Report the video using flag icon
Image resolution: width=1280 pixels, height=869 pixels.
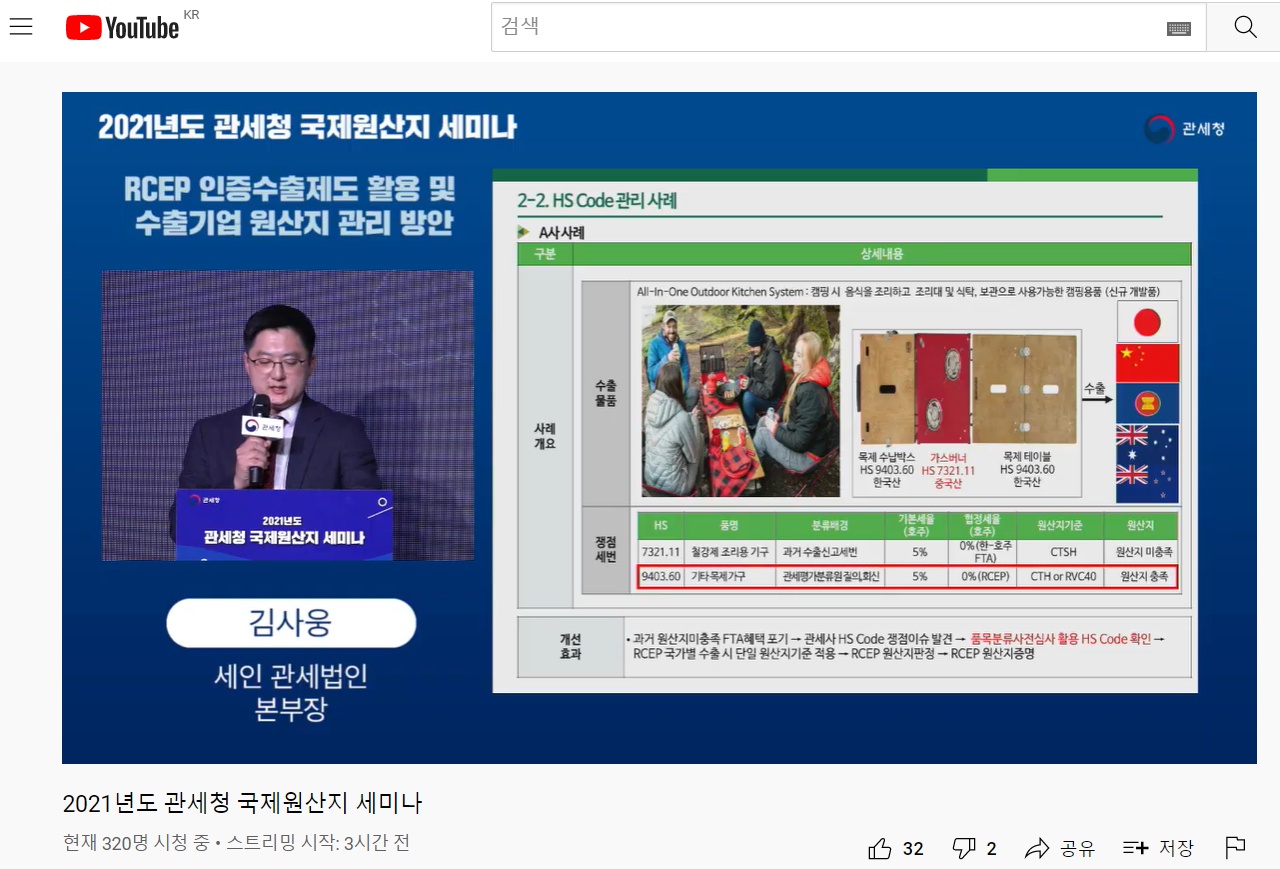[1235, 848]
